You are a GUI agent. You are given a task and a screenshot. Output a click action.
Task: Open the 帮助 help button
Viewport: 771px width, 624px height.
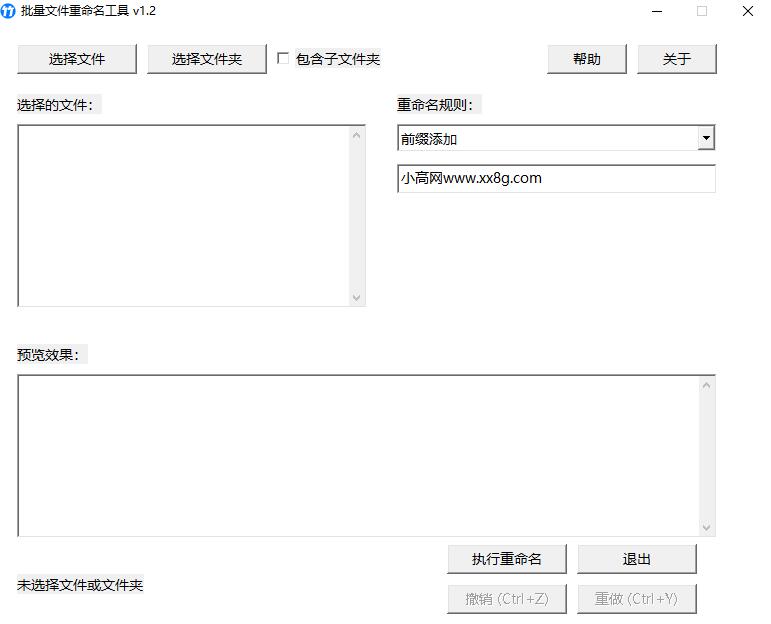pos(587,59)
